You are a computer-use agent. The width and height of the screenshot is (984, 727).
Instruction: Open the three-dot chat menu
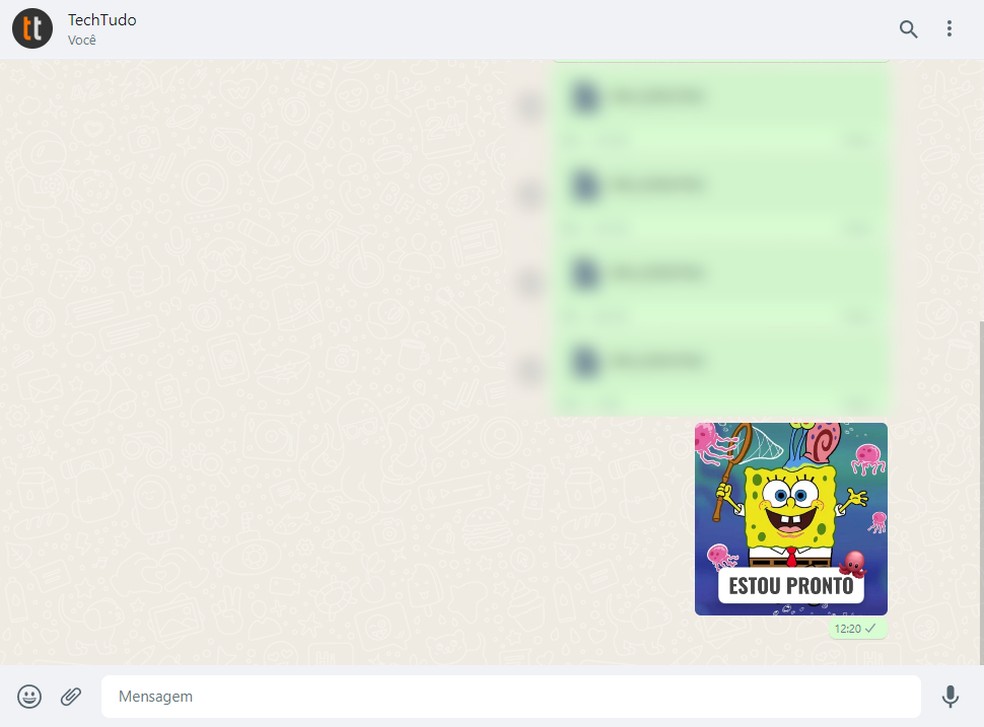click(x=949, y=29)
